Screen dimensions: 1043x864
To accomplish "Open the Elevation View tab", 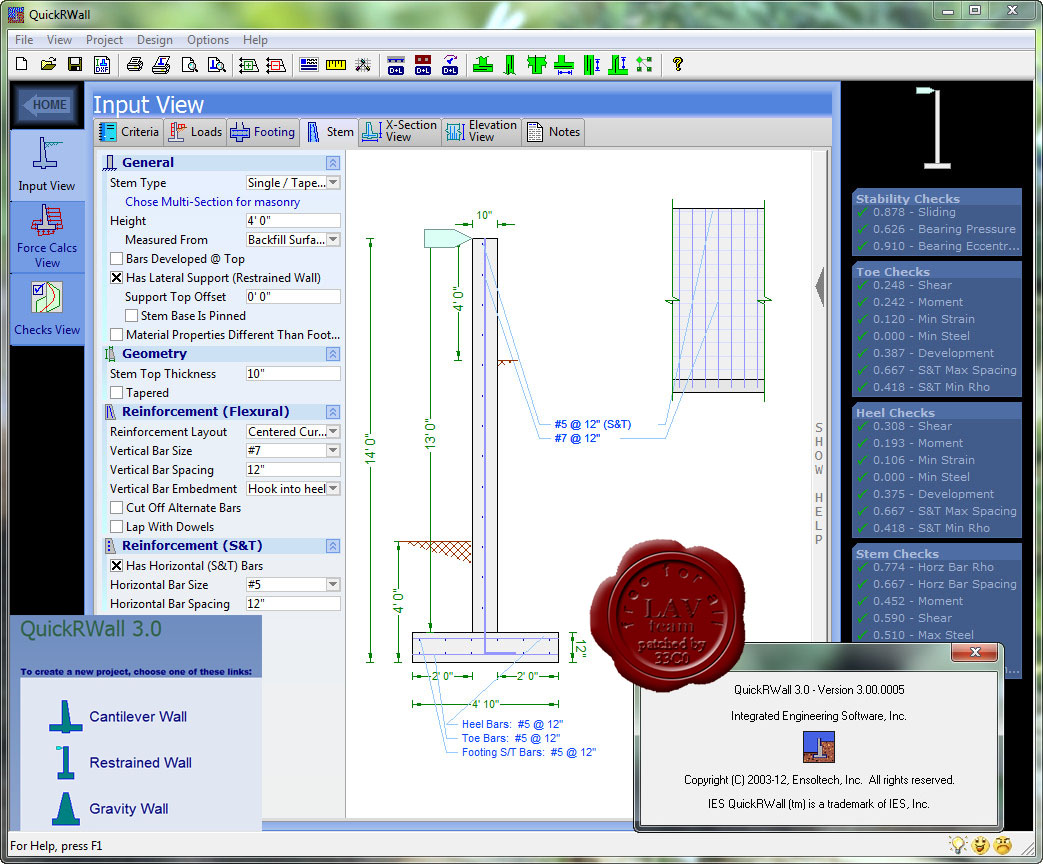I will click(x=481, y=131).
